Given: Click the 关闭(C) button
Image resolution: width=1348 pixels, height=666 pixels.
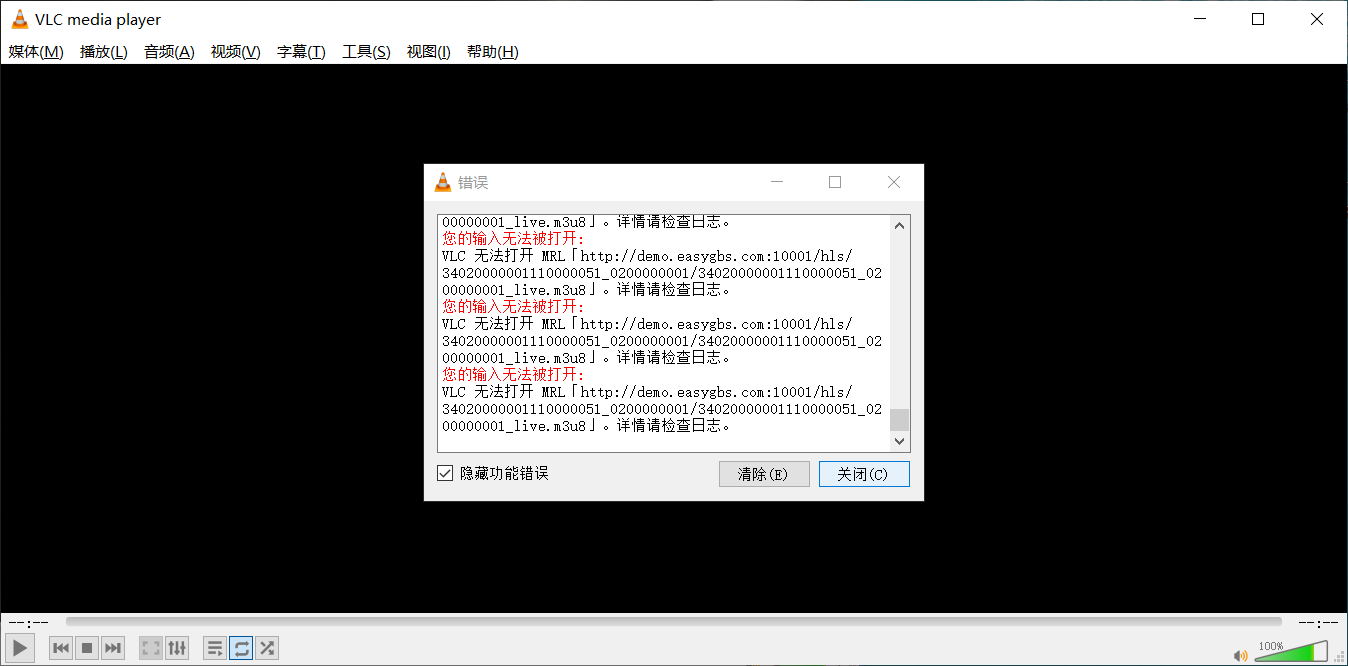Looking at the screenshot, I should coord(864,474).
